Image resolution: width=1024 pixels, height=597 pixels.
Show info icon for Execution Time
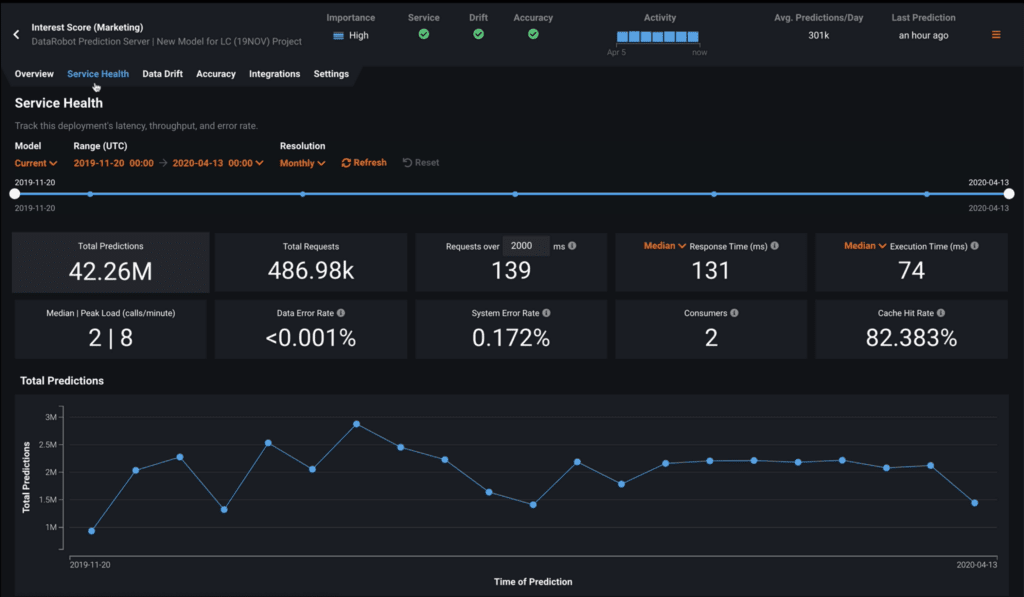pos(974,246)
